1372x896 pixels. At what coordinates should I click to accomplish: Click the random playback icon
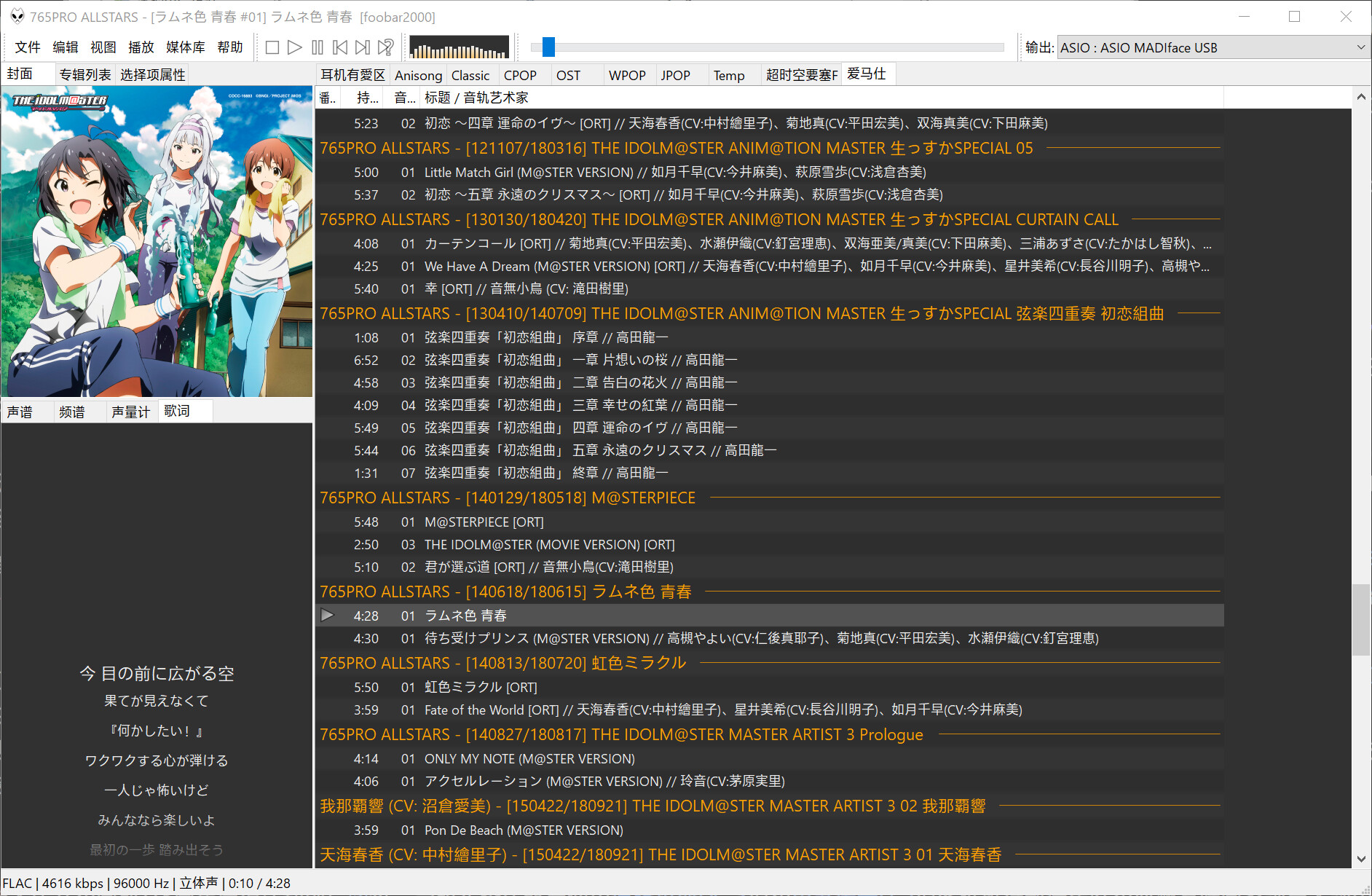[386, 47]
